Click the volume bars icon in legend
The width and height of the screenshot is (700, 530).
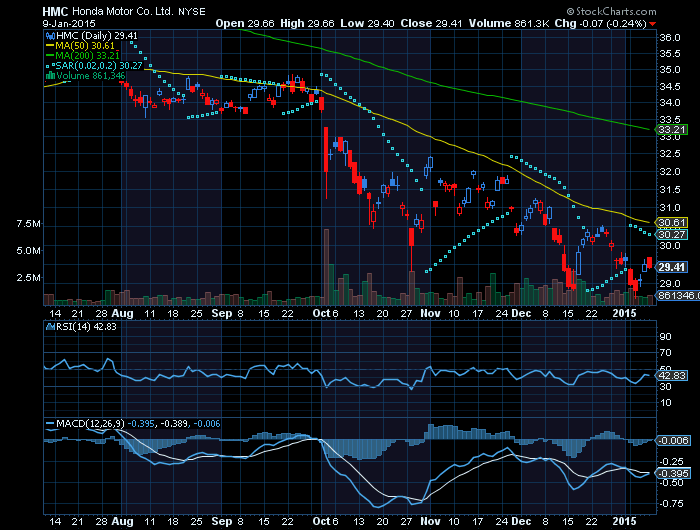click(x=50, y=75)
